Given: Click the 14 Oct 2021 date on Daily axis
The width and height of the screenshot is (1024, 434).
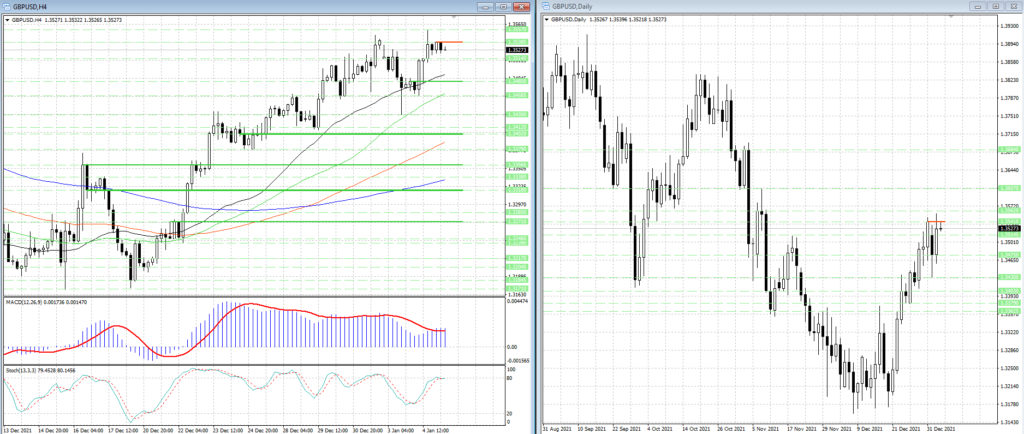Looking at the screenshot, I should 697,431.
